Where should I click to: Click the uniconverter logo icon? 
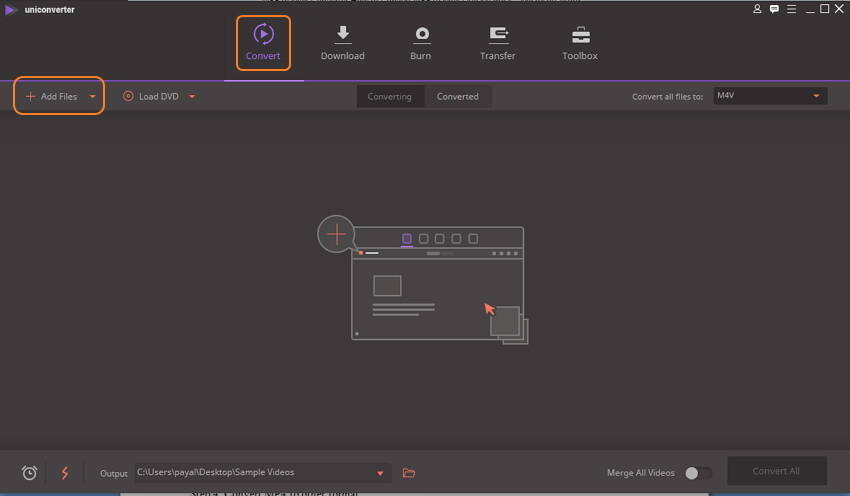[10, 10]
